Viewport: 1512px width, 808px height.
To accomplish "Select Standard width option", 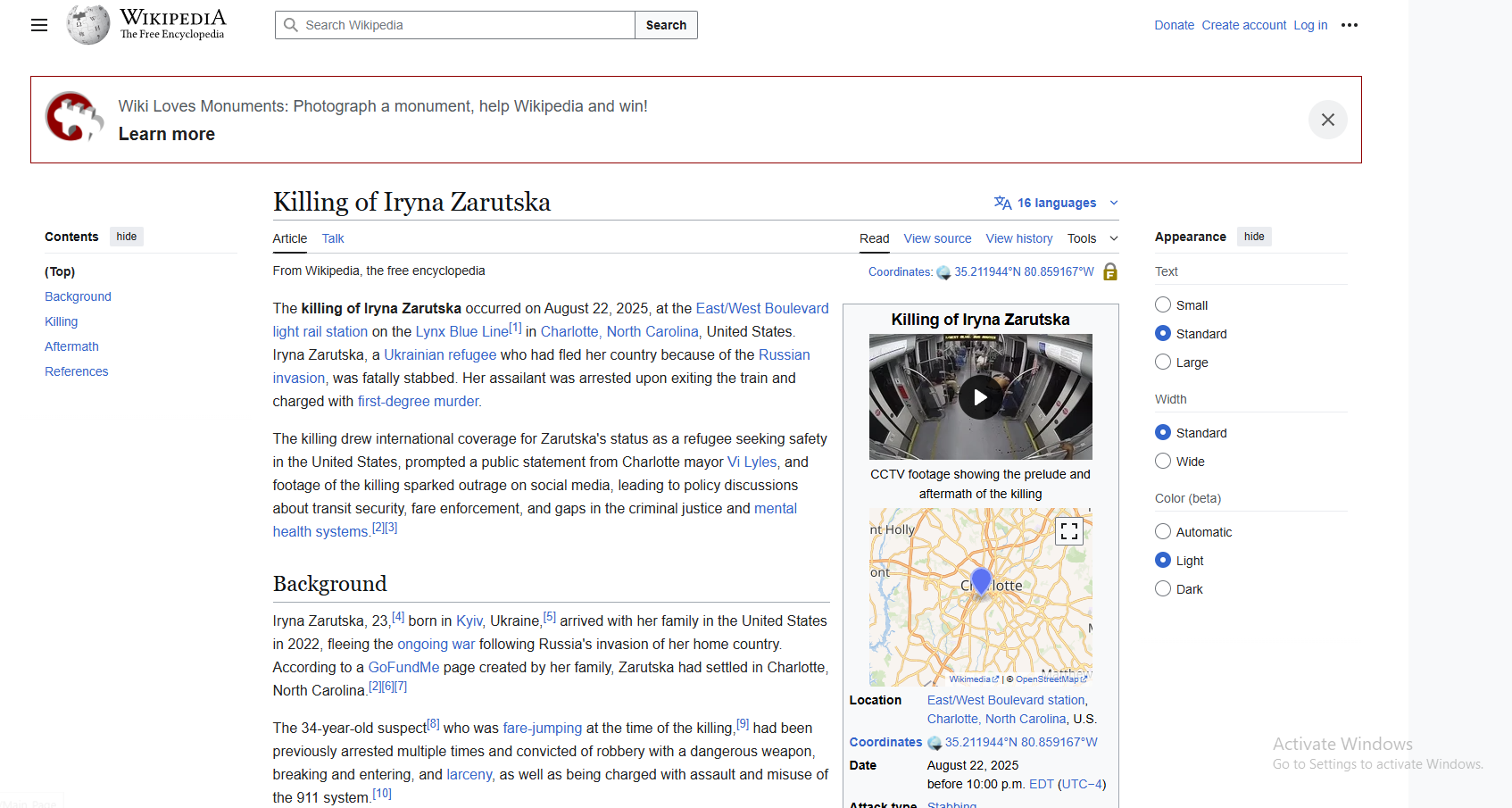I will (x=1163, y=432).
